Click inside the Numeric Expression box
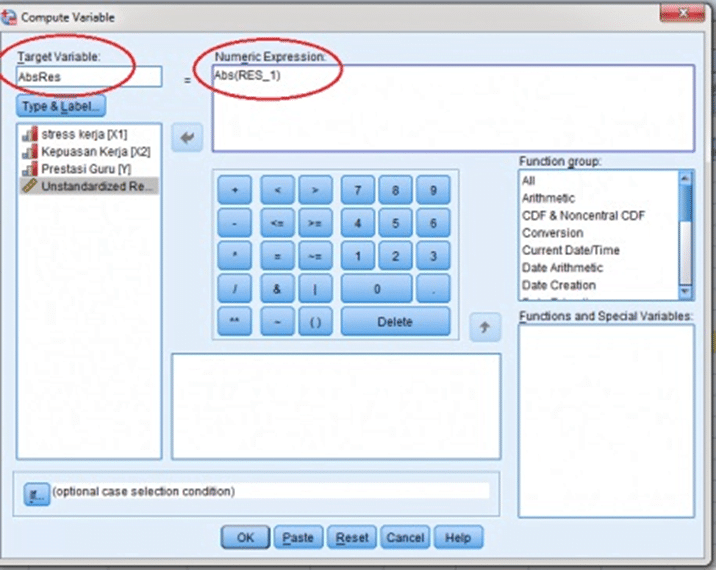This screenshot has height=570, width=716. [x=453, y=108]
